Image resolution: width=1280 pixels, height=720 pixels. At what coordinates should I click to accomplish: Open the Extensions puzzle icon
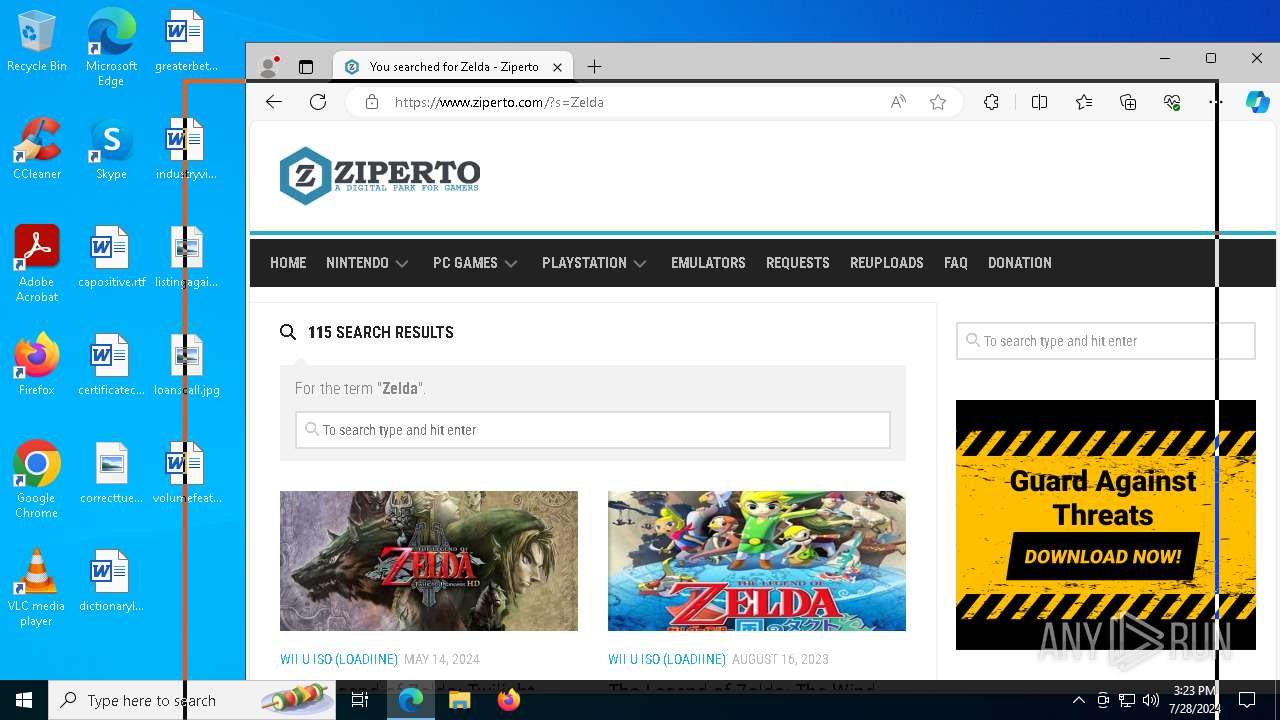coord(991,102)
